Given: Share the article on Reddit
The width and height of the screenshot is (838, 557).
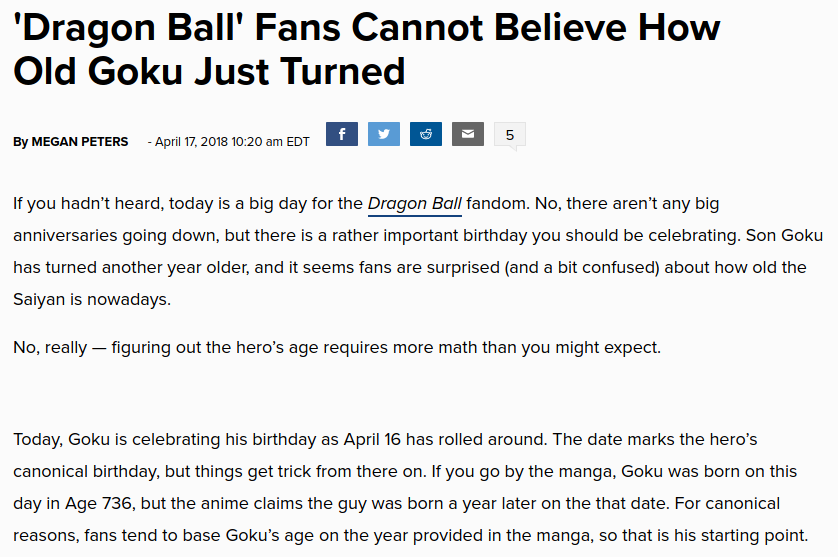Looking at the screenshot, I should [426, 134].
